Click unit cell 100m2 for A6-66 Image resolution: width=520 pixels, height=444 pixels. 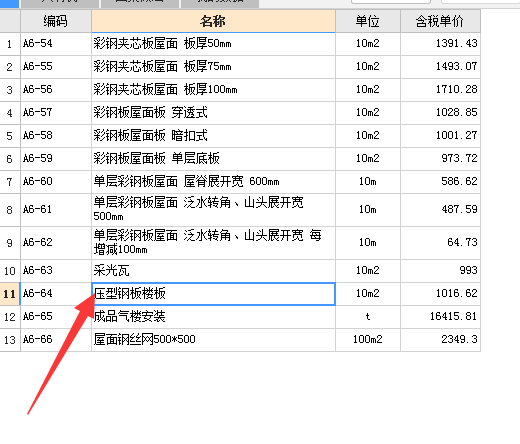click(368, 340)
